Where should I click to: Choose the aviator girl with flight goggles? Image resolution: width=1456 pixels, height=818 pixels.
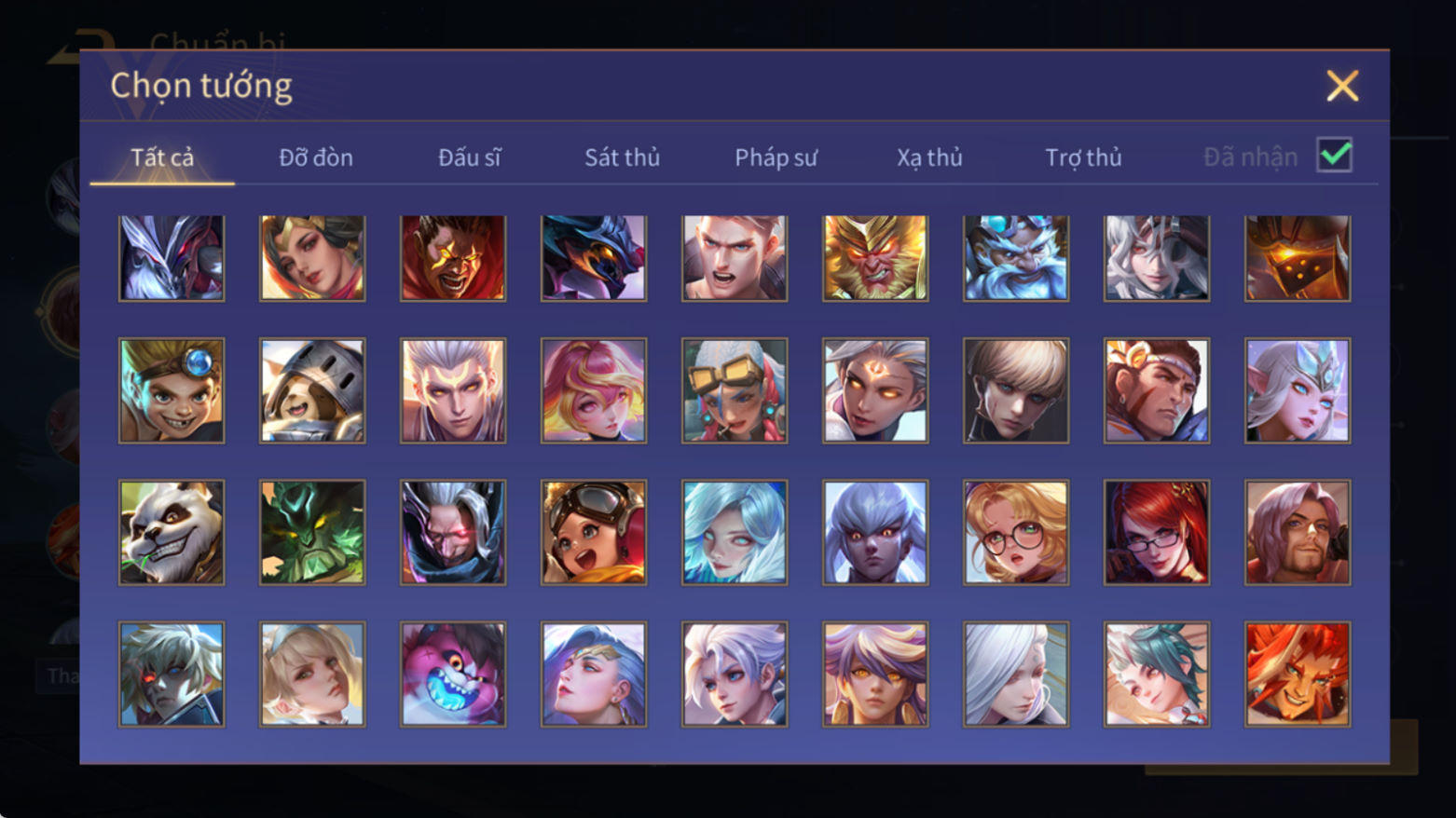pos(594,532)
